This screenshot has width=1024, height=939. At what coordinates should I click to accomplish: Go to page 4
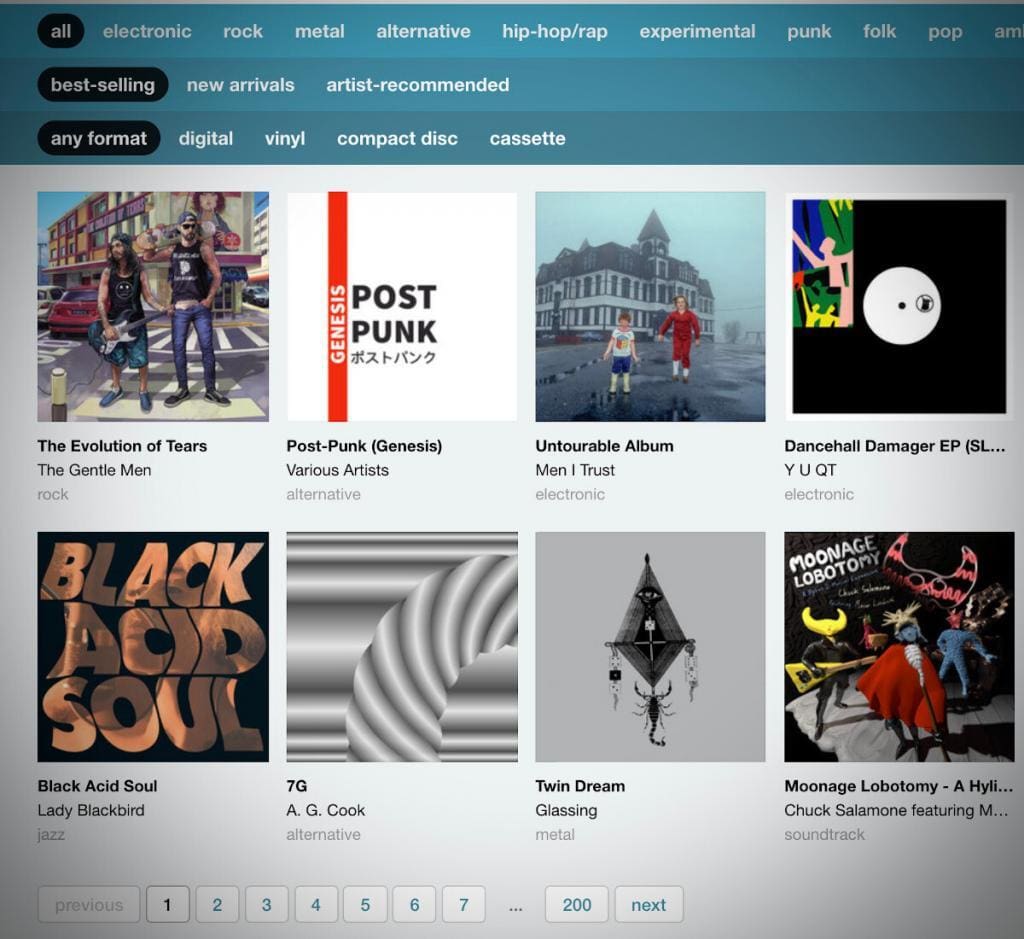316,904
